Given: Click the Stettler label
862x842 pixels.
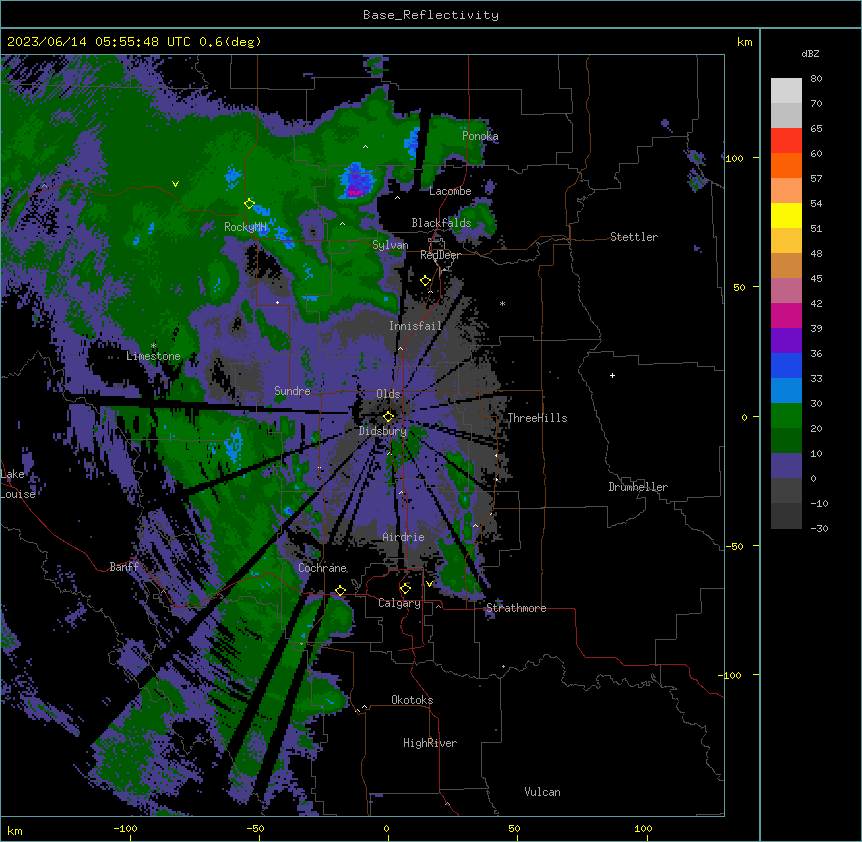Looking at the screenshot, I should (634, 237).
